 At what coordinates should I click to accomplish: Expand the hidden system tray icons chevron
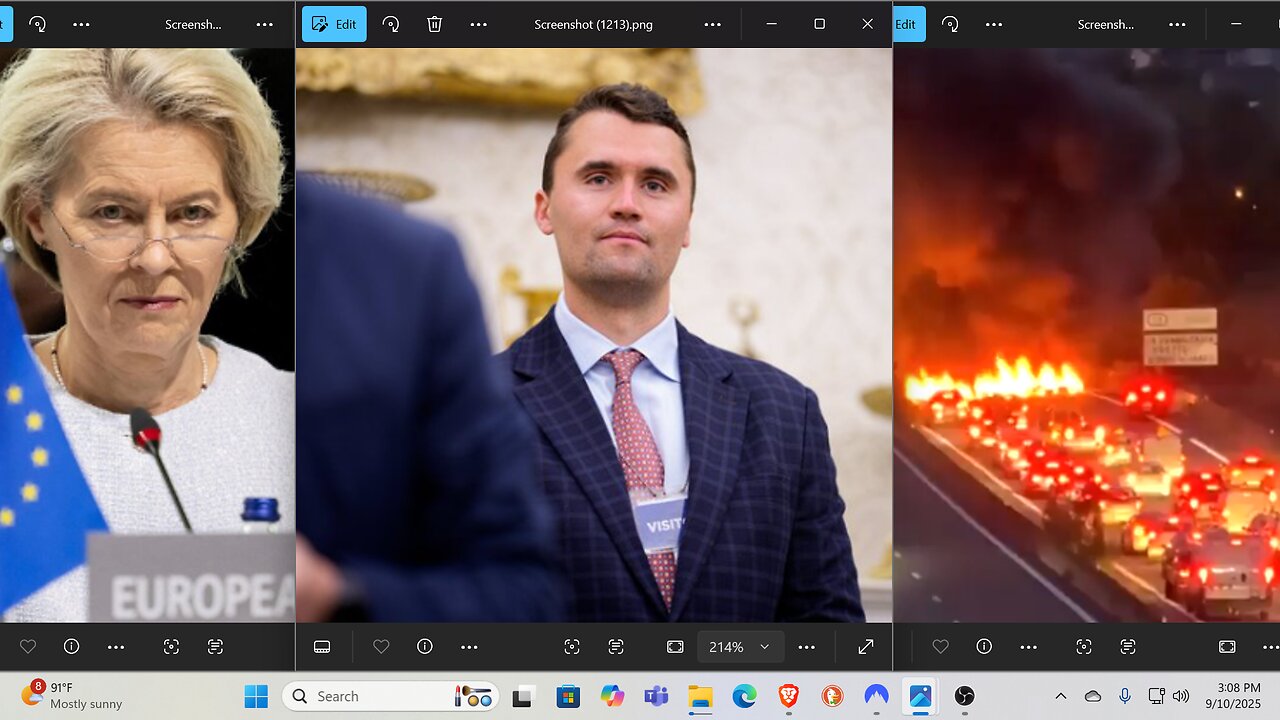(x=1061, y=696)
